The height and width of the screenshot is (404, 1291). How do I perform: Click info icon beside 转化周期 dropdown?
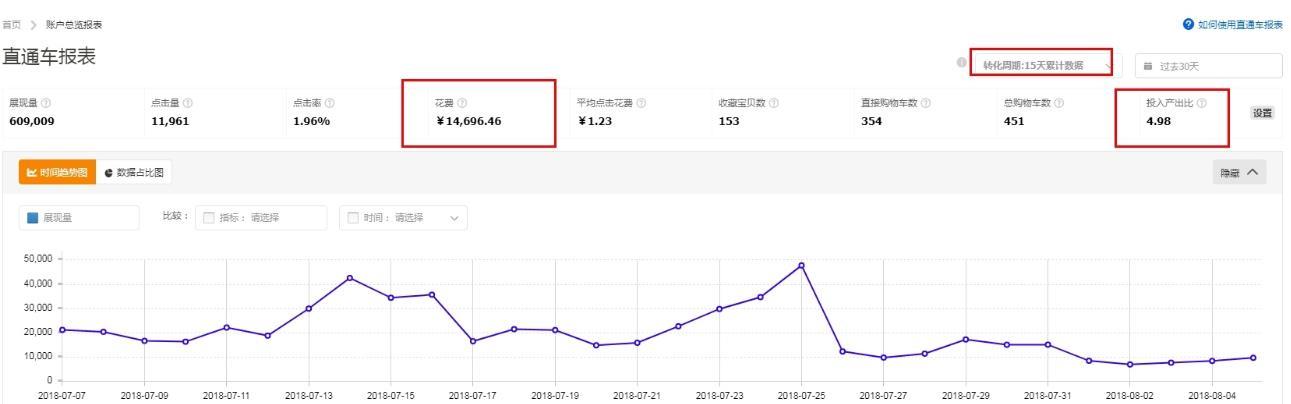pyautogui.click(x=962, y=63)
